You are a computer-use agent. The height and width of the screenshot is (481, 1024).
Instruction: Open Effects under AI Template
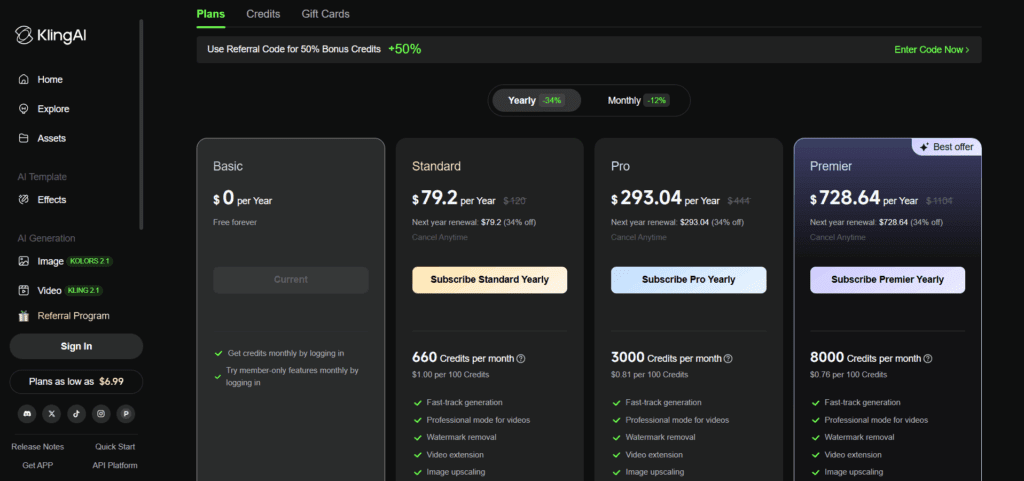[x=42, y=200]
